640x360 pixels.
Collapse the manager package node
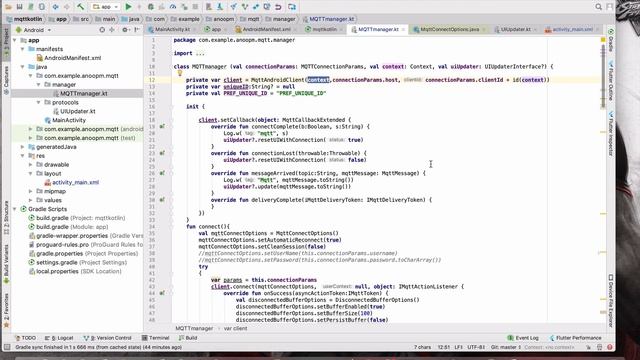point(39,84)
